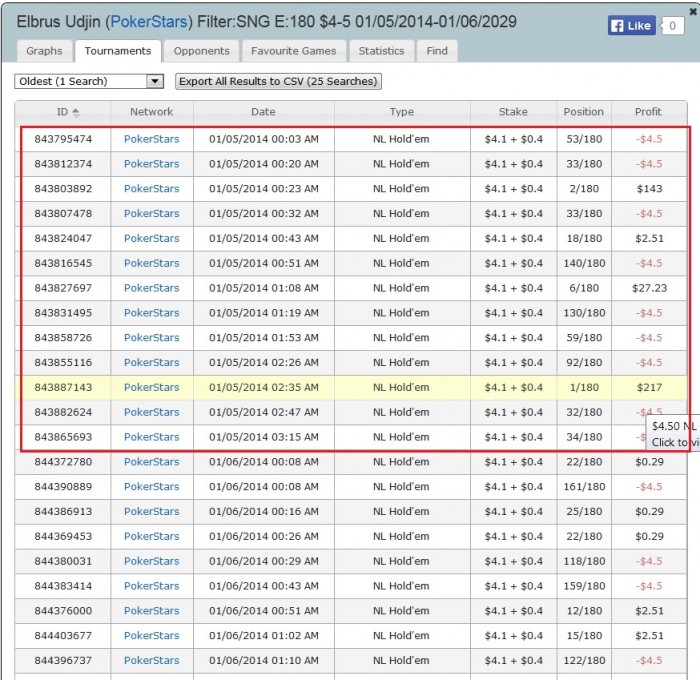Click the $217 profit cell
The height and width of the screenshot is (680, 700).
648,387
